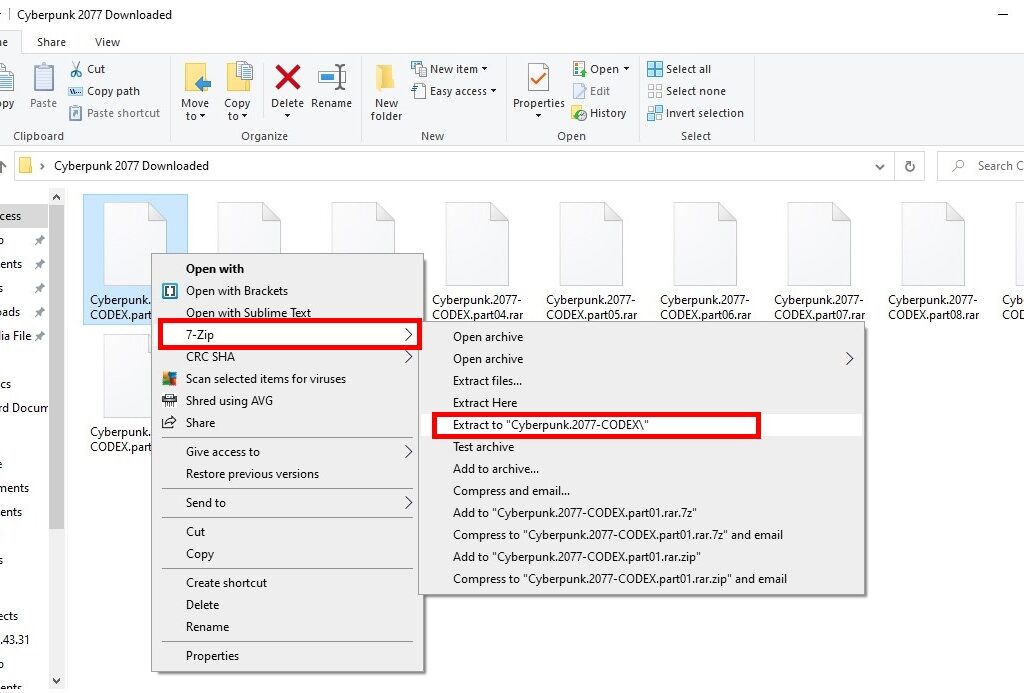Open the ribbon Open button dropdown arrow
Image resolution: width=1024 pixels, height=693 pixels.
(x=626, y=69)
